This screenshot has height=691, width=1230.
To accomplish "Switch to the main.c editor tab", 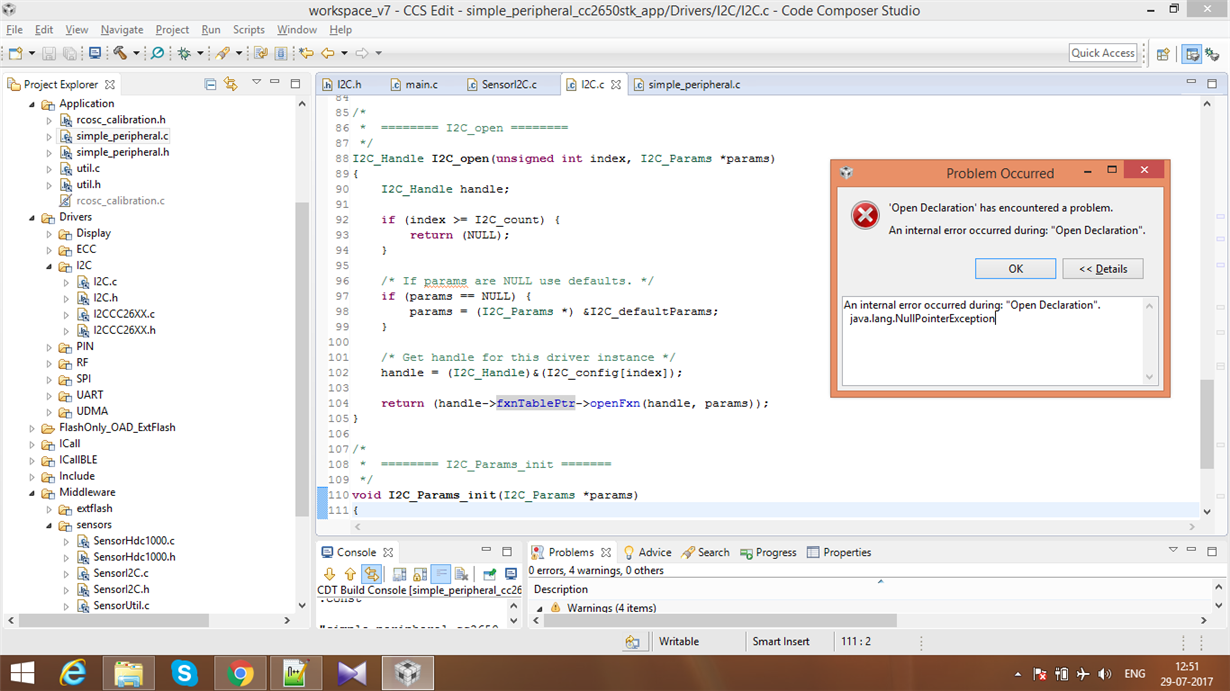I will click(x=421, y=85).
